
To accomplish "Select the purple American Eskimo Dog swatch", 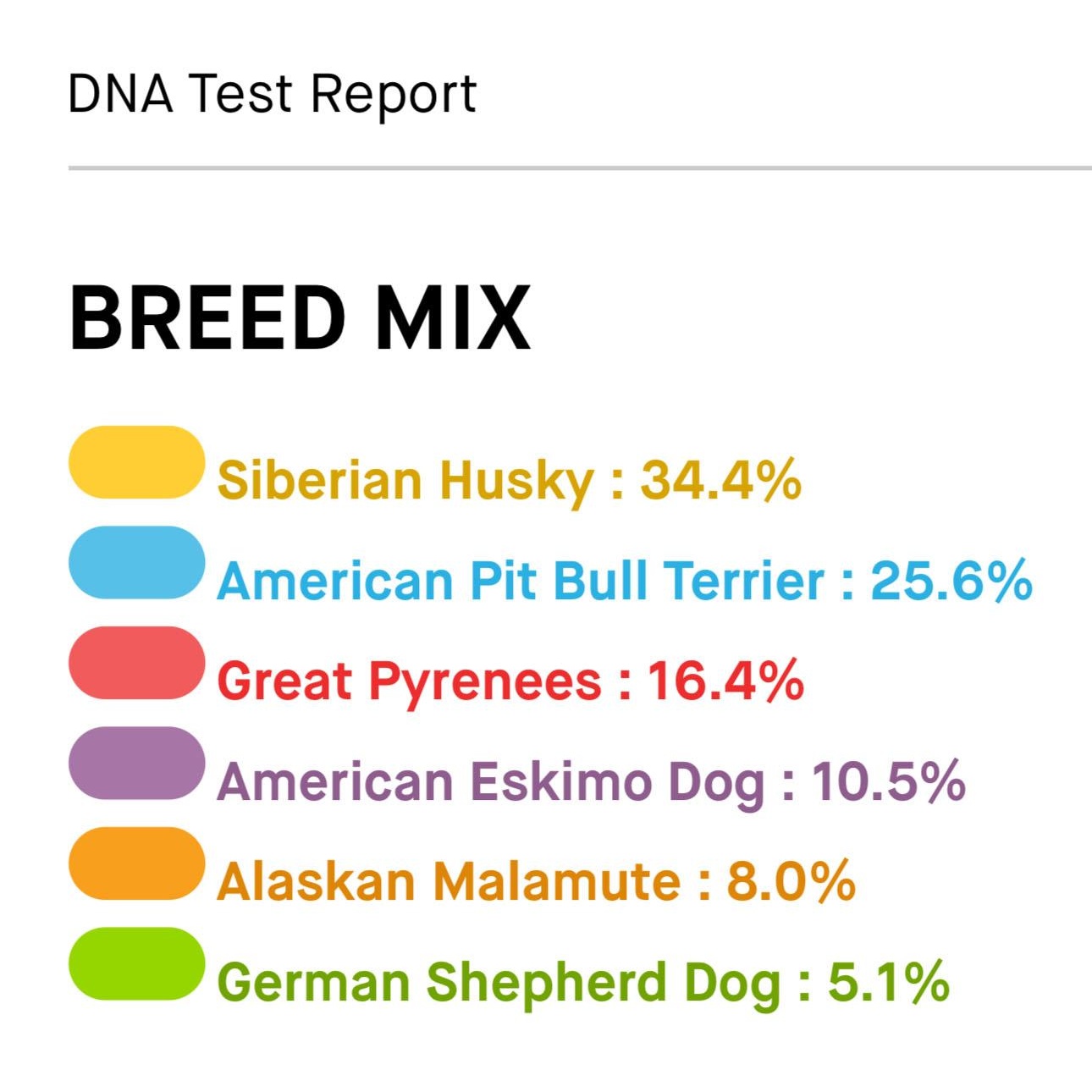I will tap(136, 763).
